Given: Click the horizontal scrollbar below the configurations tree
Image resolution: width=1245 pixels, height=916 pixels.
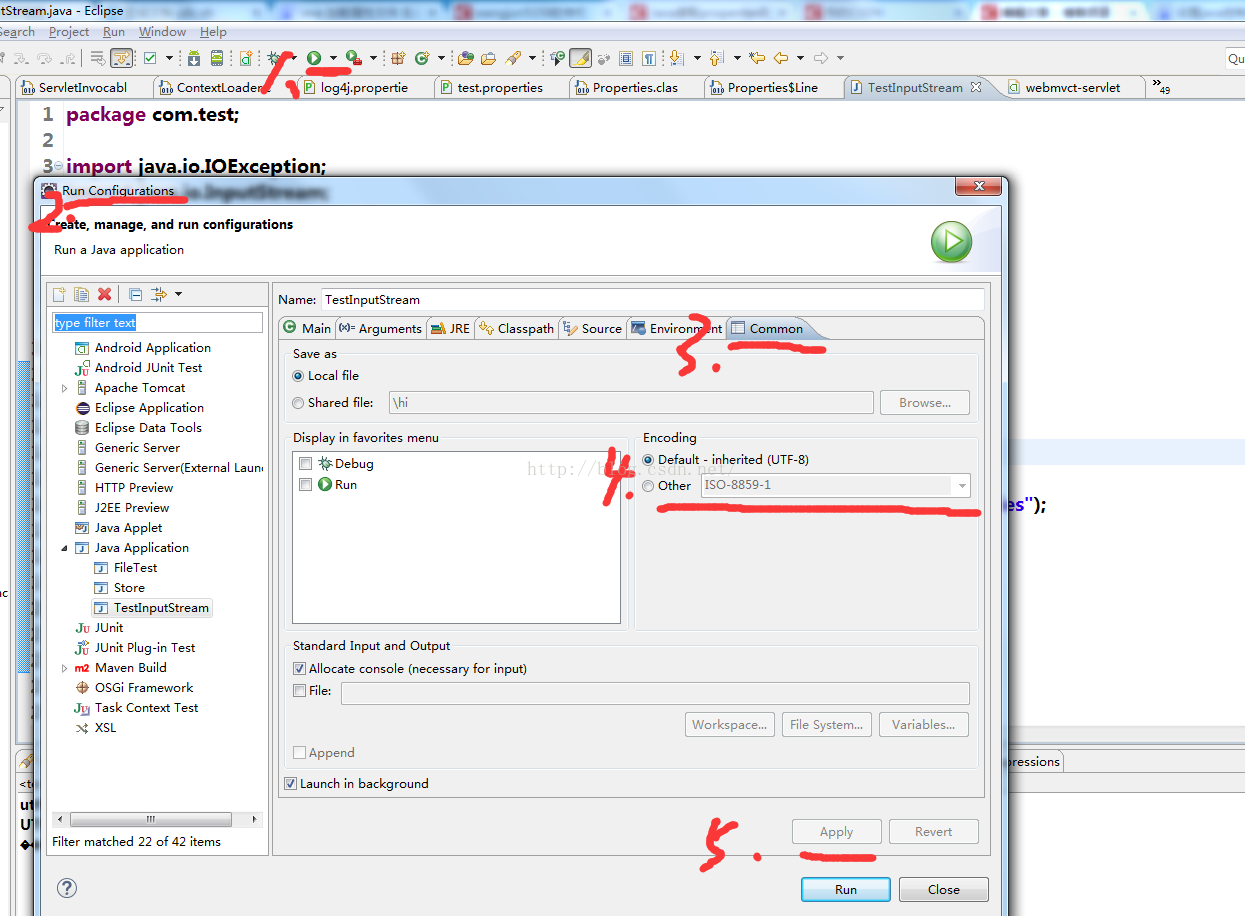Looking at the screenshot, I should 157,819.
